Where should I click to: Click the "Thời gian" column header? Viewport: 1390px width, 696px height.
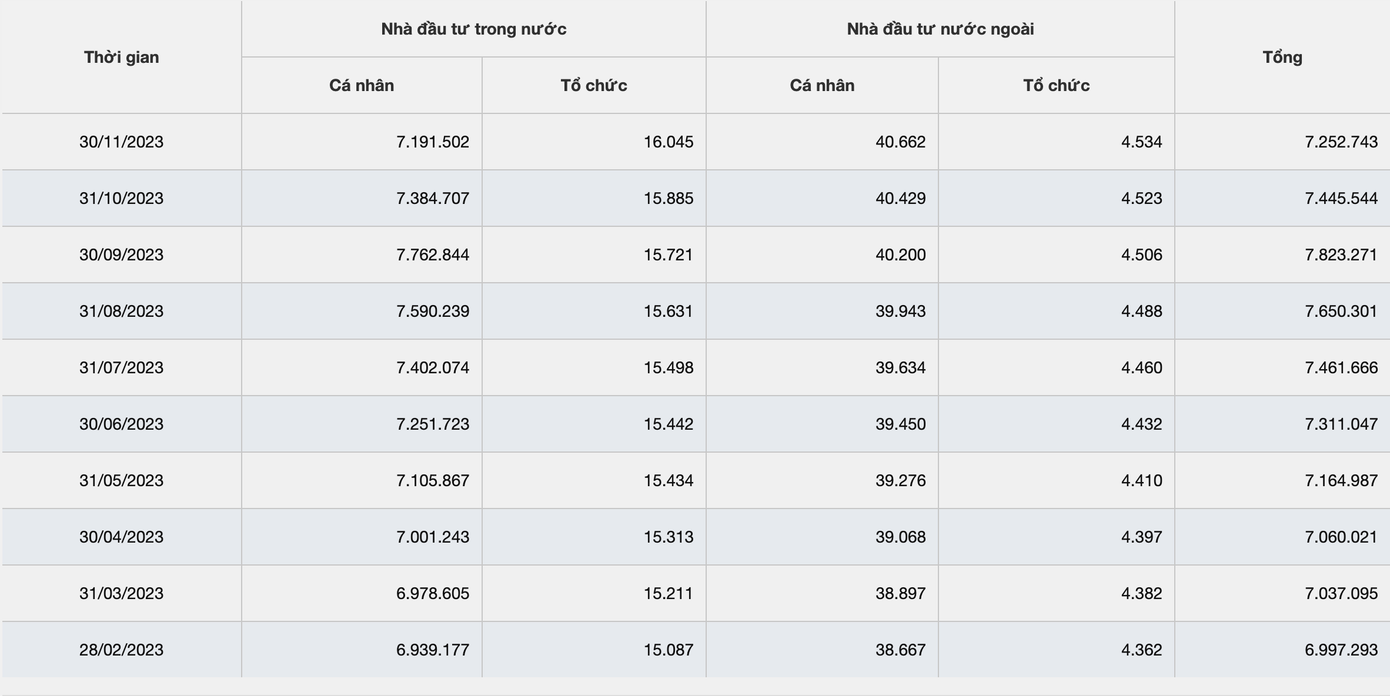121,57
